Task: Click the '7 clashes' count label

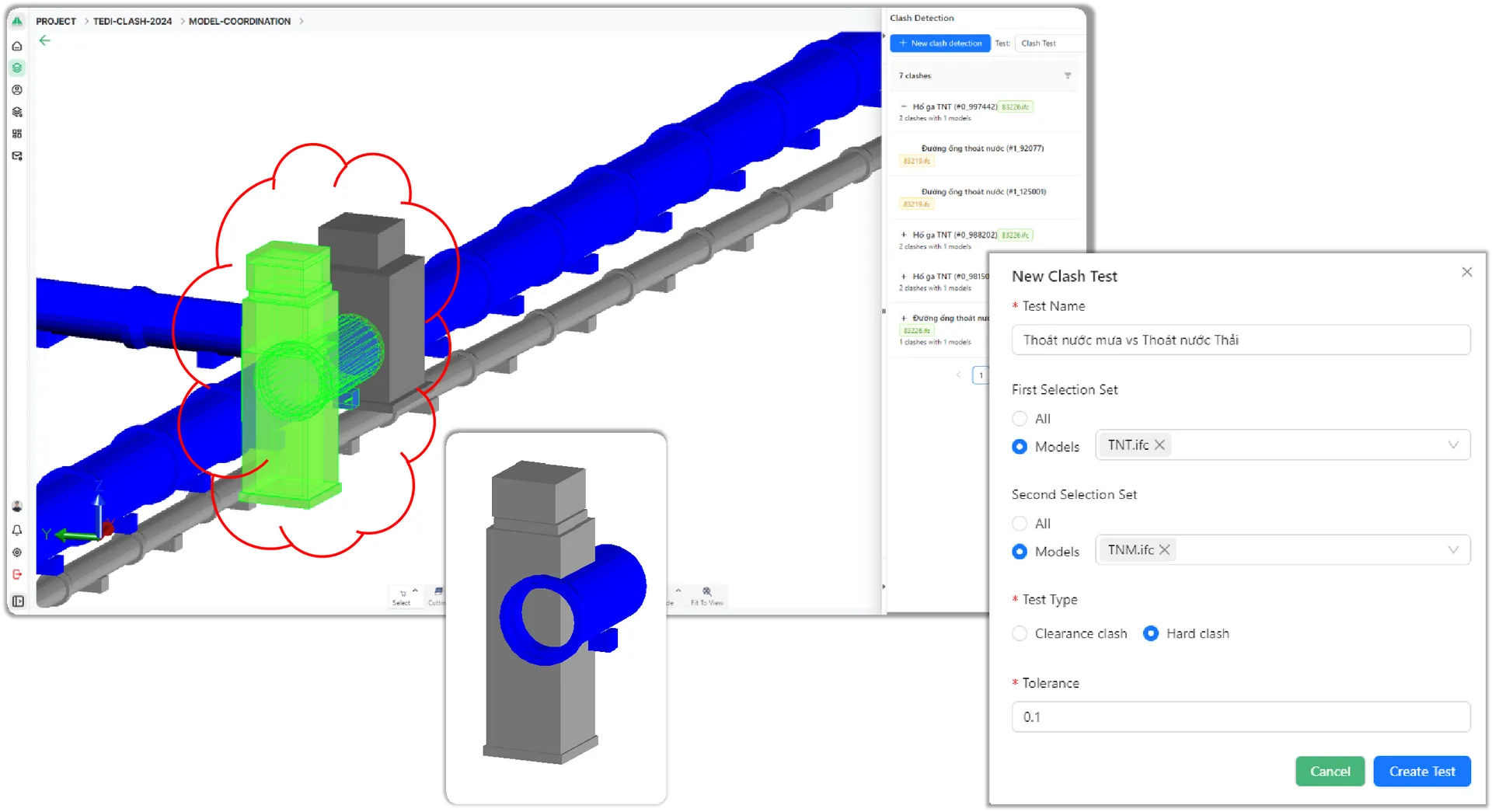Action: [x=915, y=76]
